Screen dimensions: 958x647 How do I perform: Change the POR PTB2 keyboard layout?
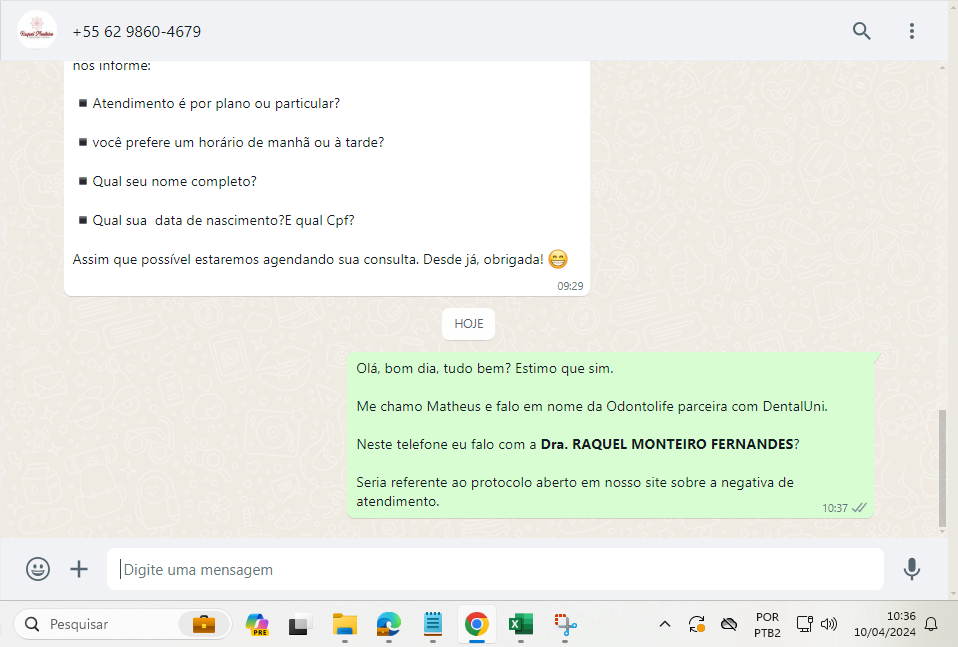click(x=767, y=624)
